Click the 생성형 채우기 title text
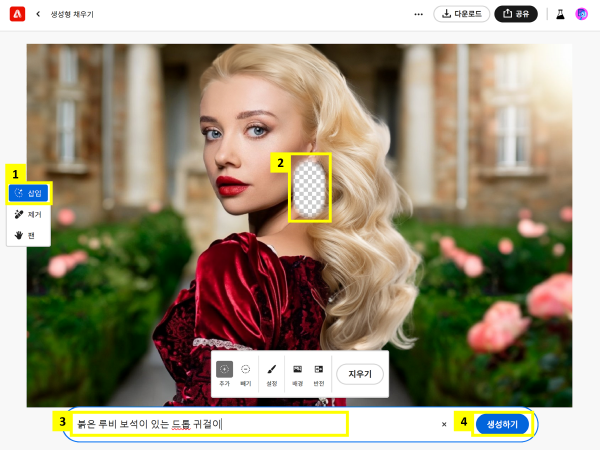 72,14
